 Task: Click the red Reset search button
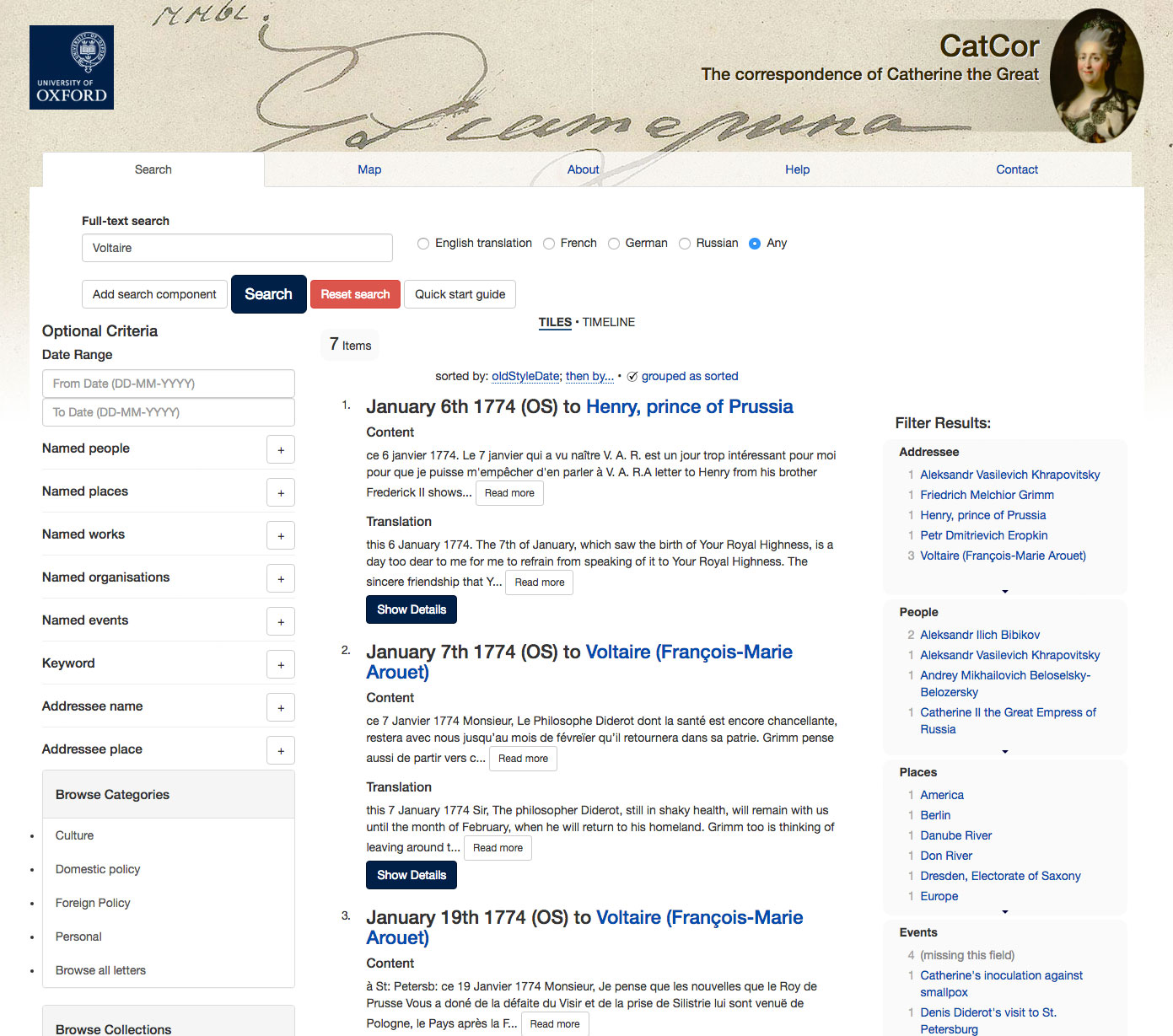(355, 294)
